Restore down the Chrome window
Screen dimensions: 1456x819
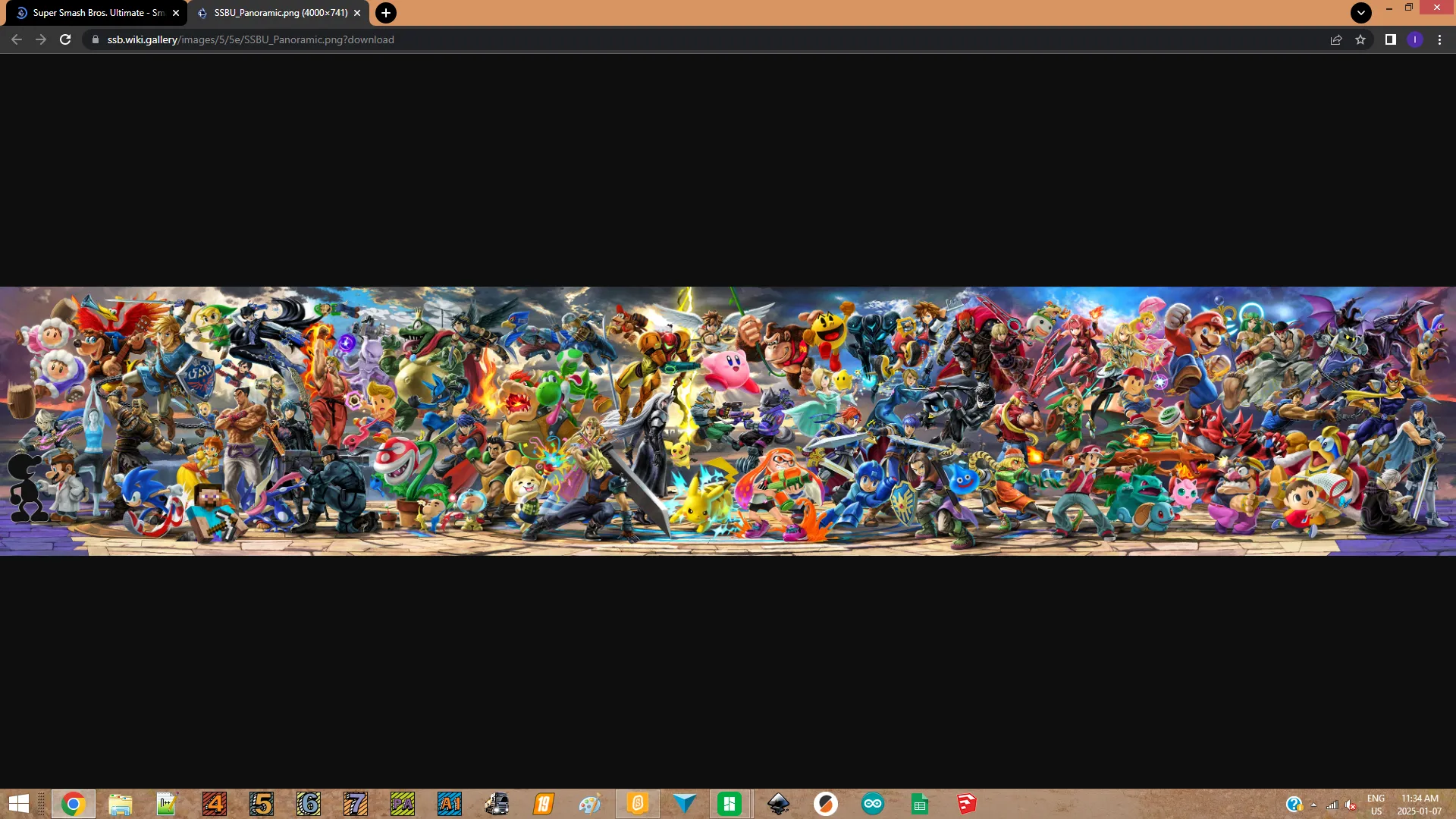pyautogui.click(x=1408, y=8)
